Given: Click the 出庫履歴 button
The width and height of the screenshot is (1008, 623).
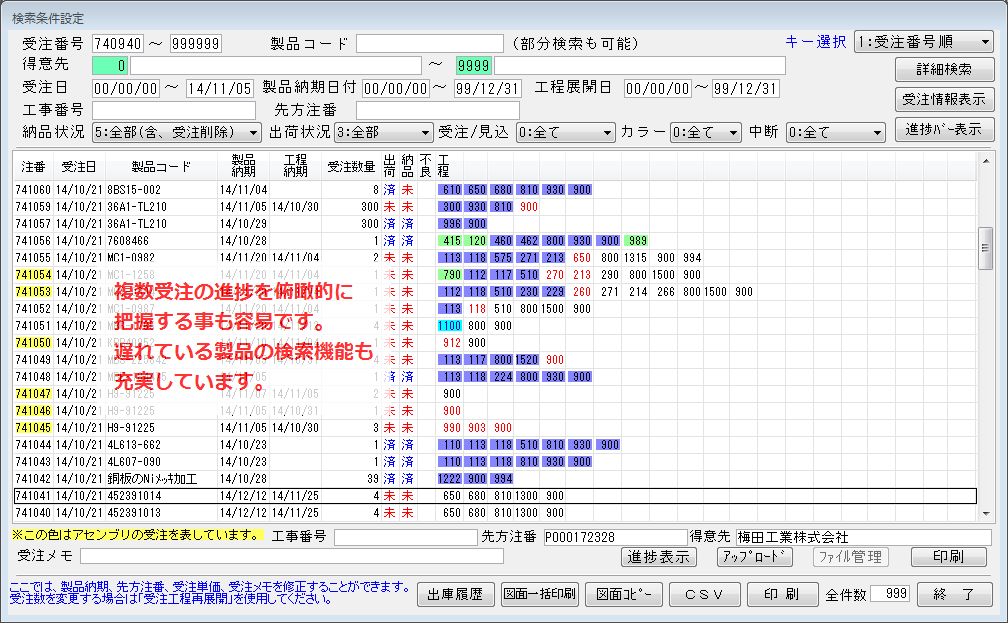Looking at the screenshot, I should click(x=455, y=594).
